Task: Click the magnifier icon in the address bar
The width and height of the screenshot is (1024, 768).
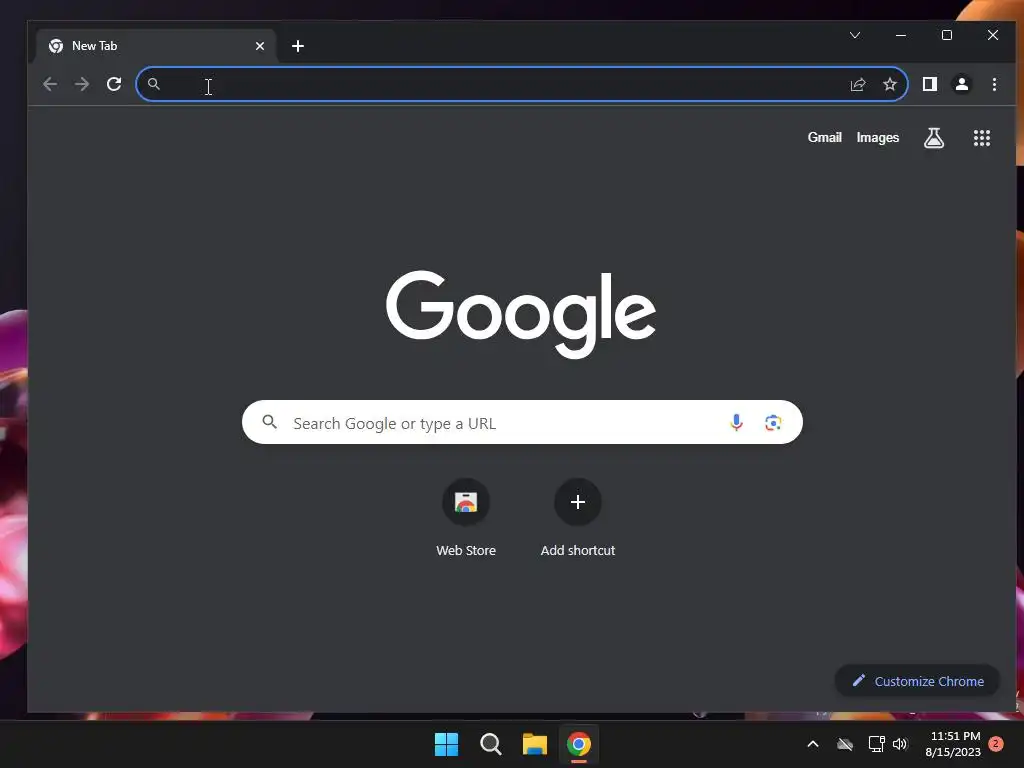Action: tap(153, 84)
